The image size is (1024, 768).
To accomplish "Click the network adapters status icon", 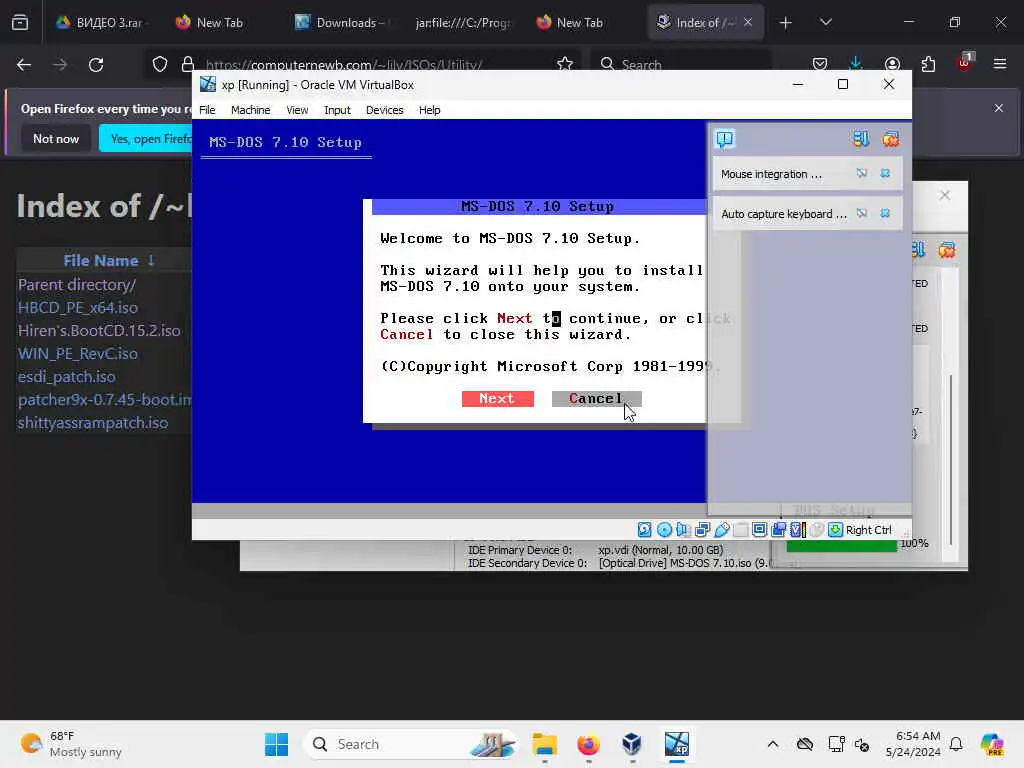I will (x=703, y=530).
